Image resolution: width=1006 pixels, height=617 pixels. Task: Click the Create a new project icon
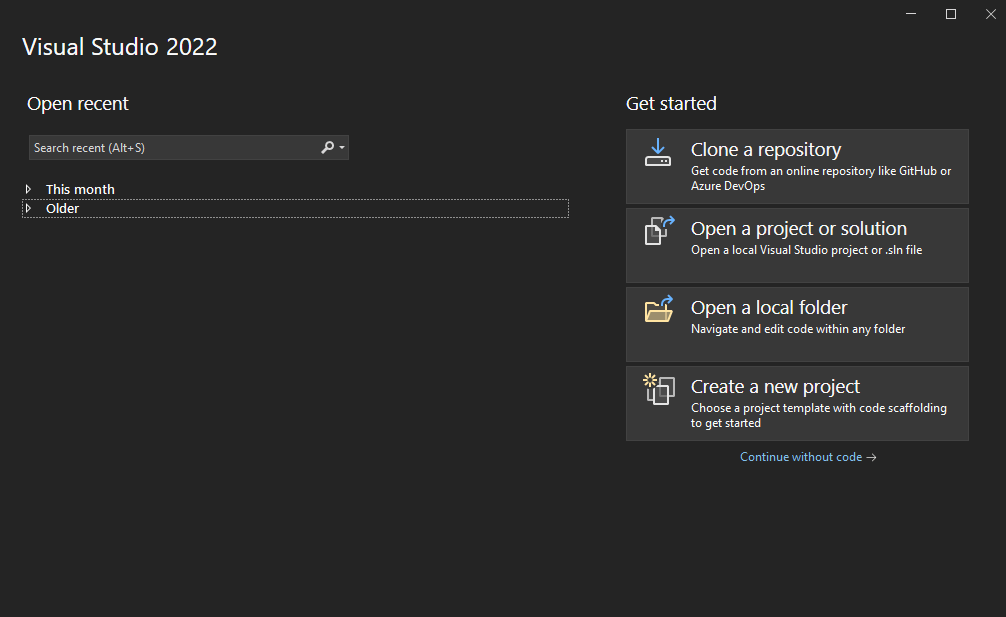(658, 389)
